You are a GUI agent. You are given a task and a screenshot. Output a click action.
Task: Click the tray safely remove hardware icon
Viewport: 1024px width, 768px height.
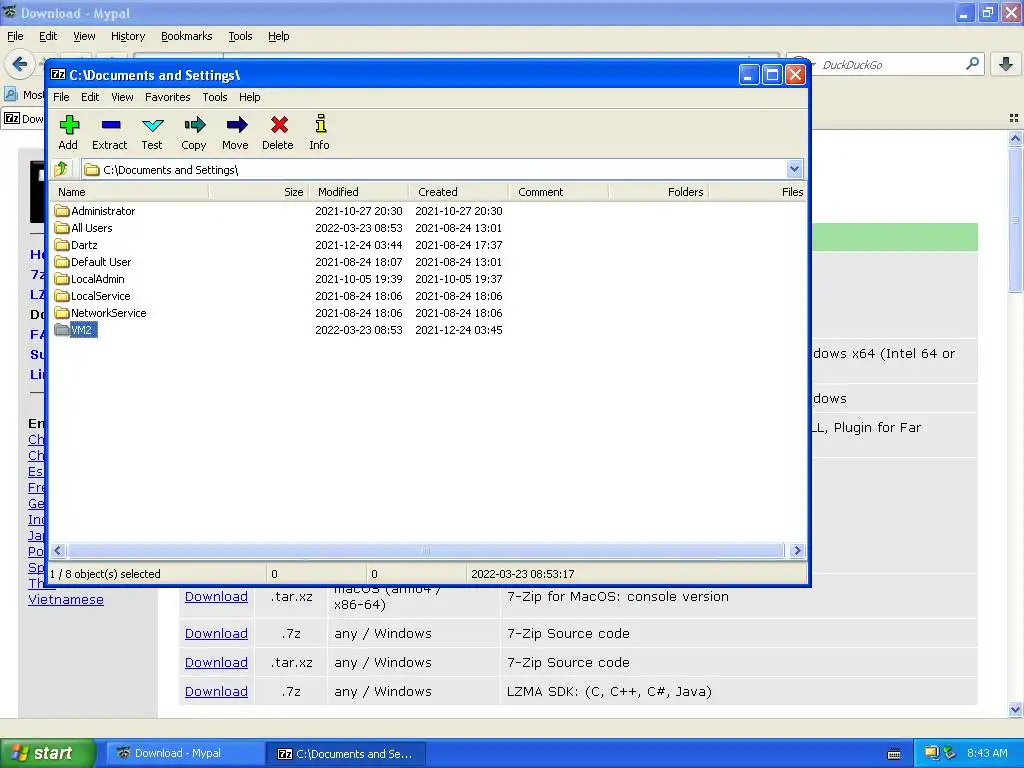(x=949, y=753)
